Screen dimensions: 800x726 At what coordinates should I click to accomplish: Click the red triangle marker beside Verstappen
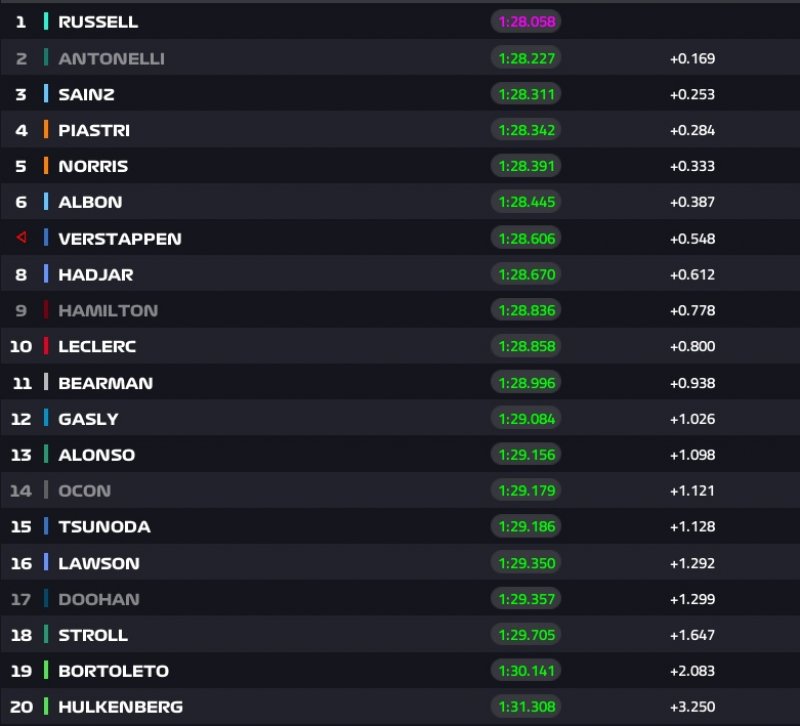[x=21, y=238]
